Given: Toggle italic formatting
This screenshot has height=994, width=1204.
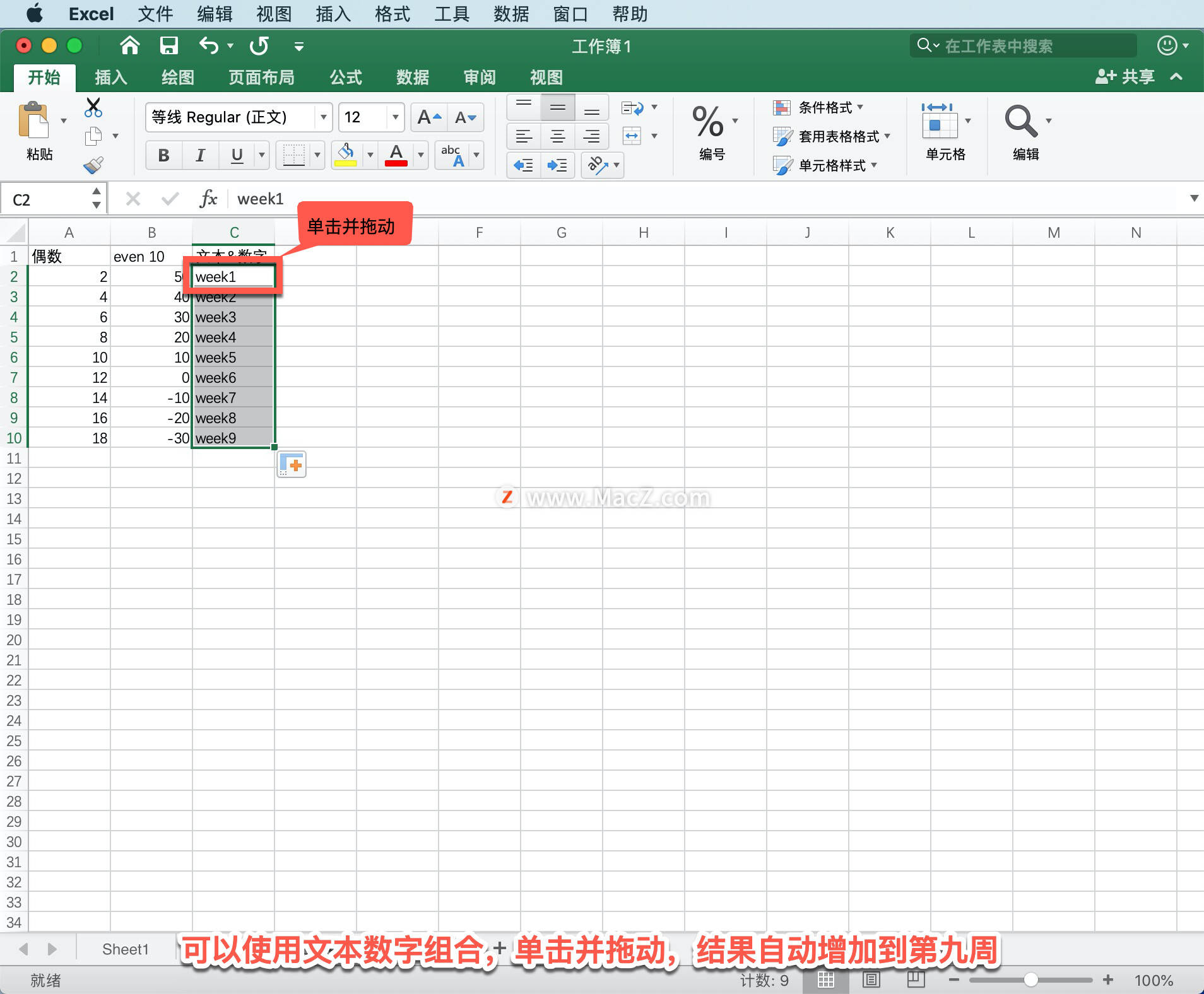Looking at the screenshot, I should click(199, 155).
